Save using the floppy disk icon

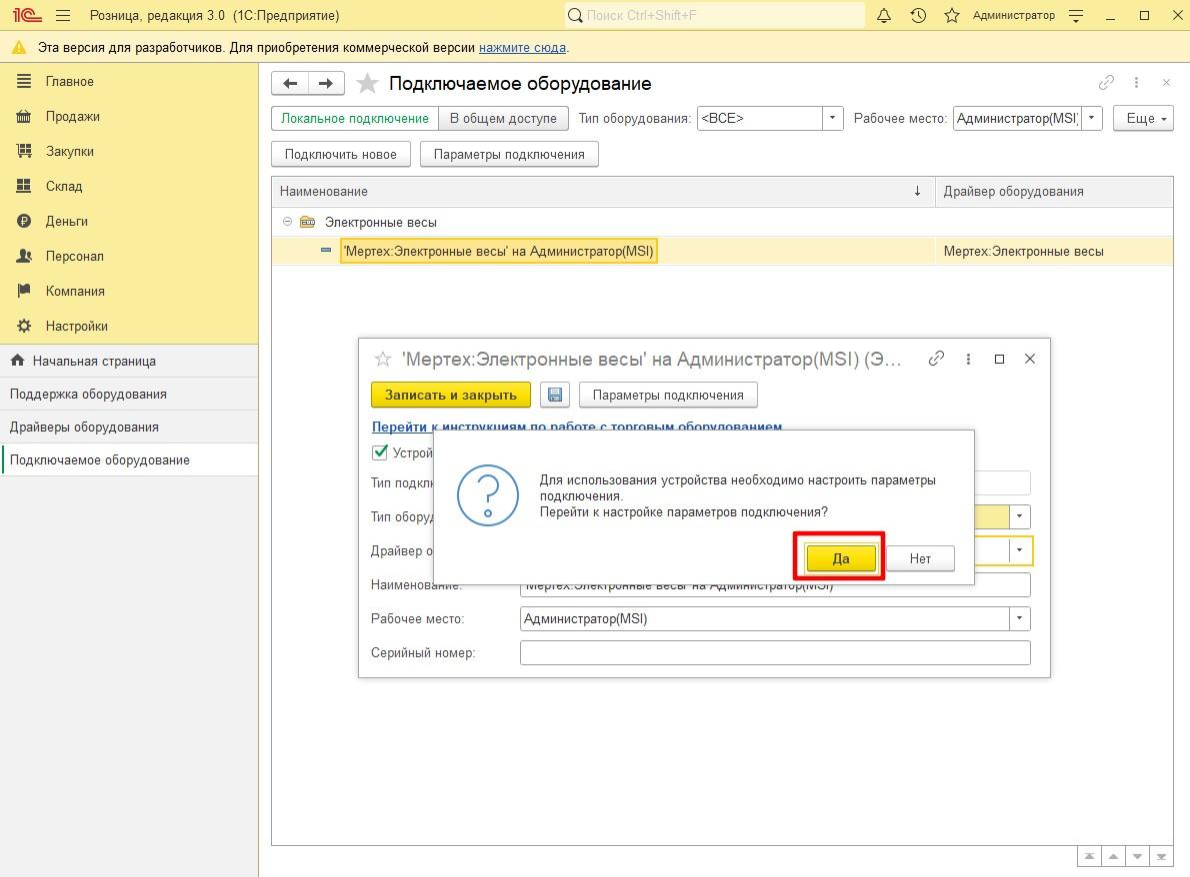click(555, 395)
